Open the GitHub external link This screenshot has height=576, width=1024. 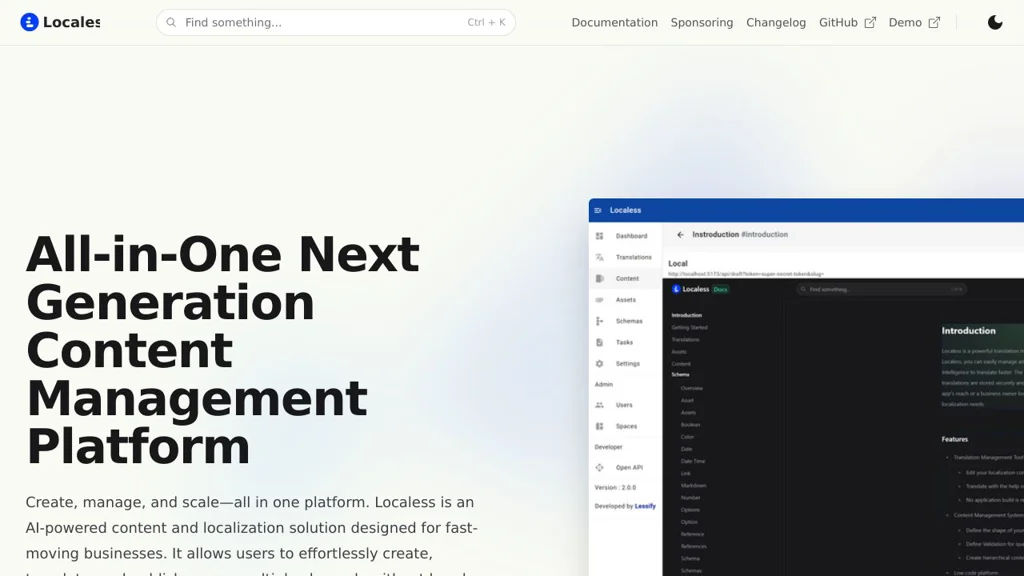(847, 22)
